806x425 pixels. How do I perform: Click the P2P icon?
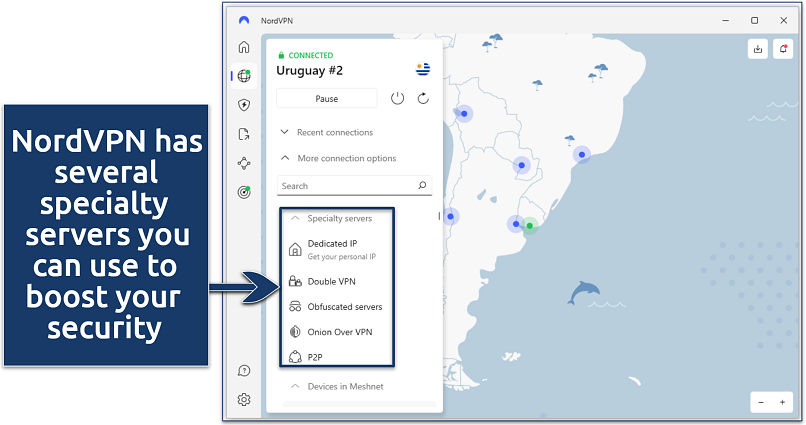[x=295, y=357]
